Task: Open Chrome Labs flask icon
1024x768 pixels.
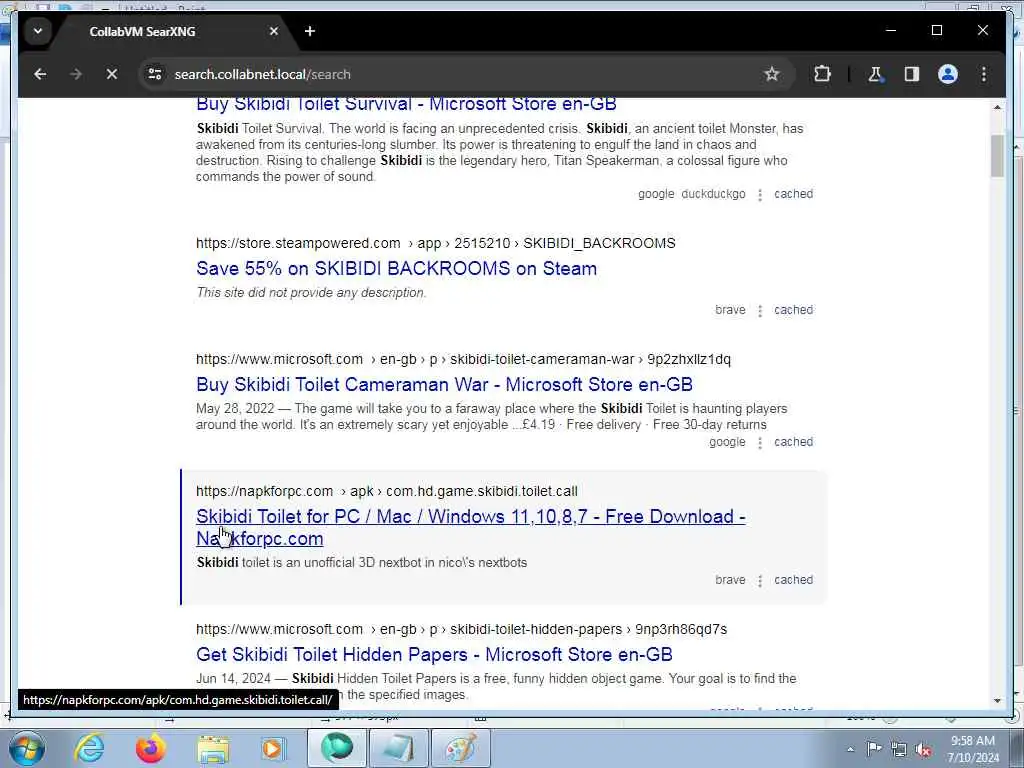Action: pyautogui.click(x=875, y=74)
